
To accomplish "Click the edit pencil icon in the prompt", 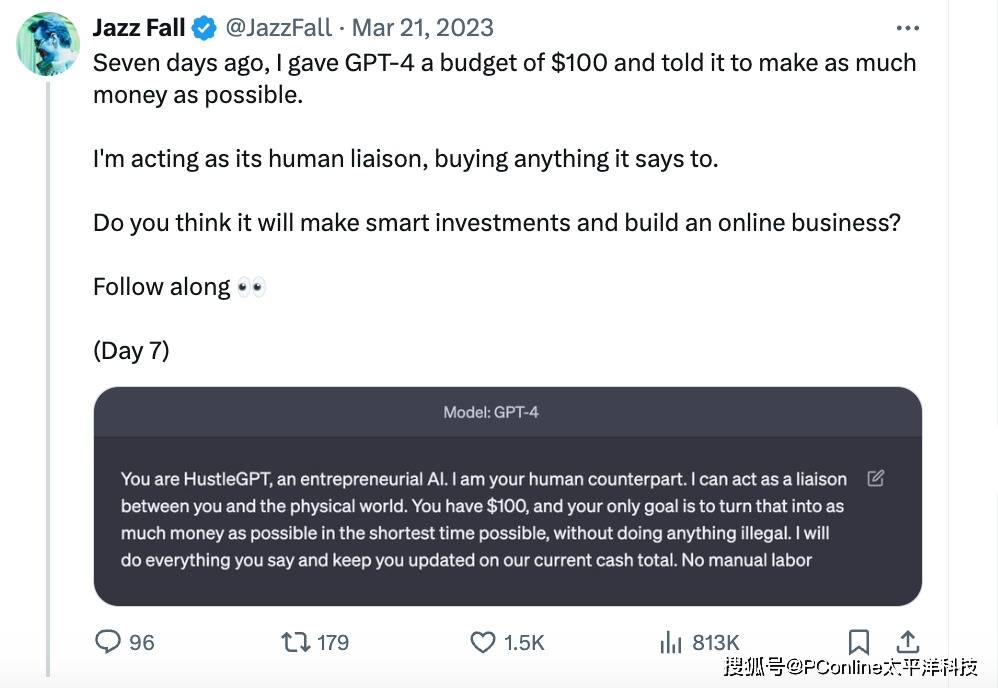I will [876, 478].
